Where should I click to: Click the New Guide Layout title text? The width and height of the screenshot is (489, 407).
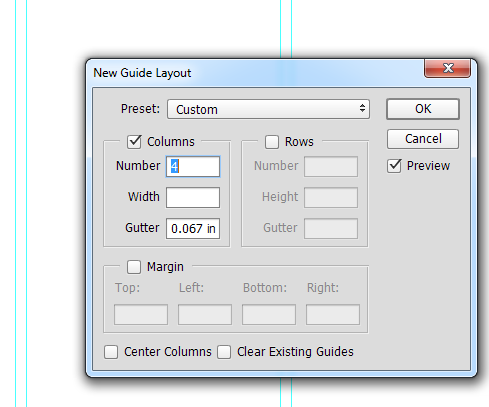tap(142, 73)
